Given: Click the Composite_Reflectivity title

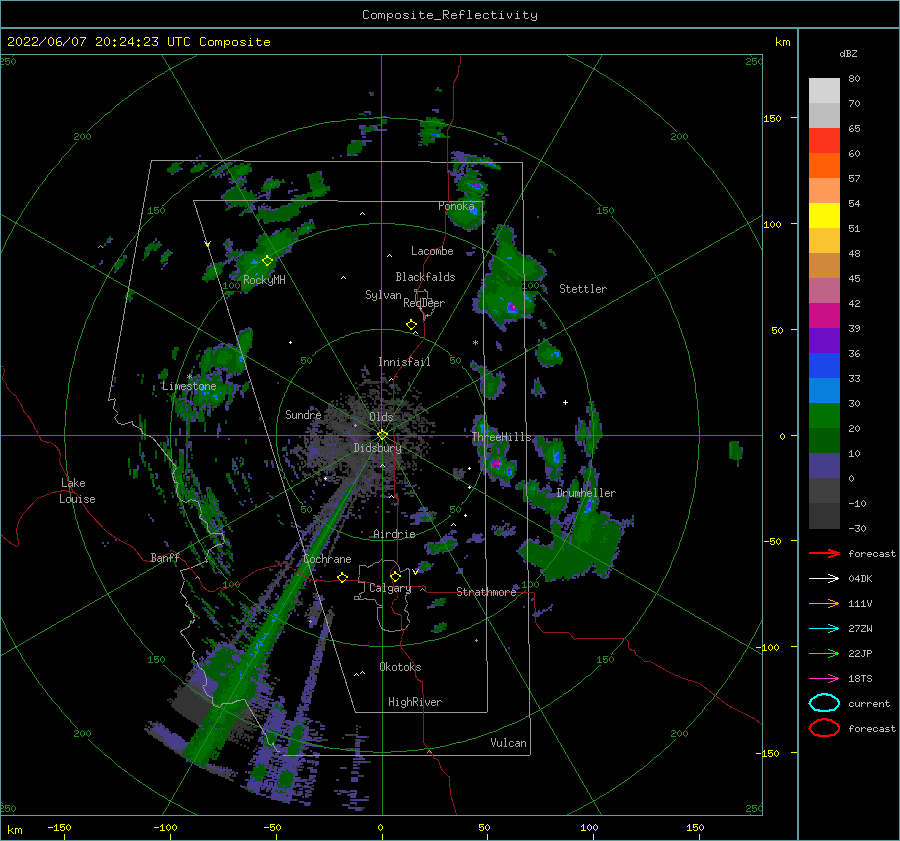Looking at the screenshot, I should pos(450,15).
